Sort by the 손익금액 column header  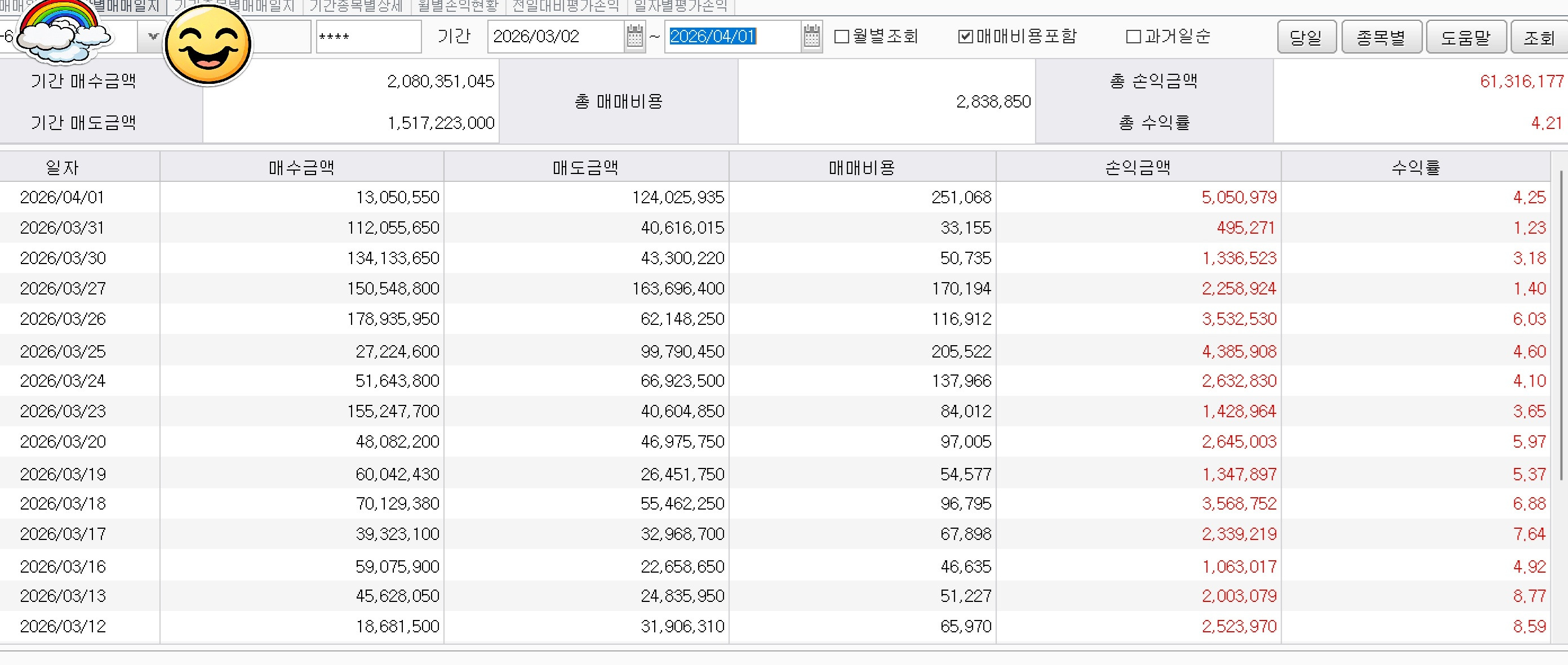(x=1138, y=167)
